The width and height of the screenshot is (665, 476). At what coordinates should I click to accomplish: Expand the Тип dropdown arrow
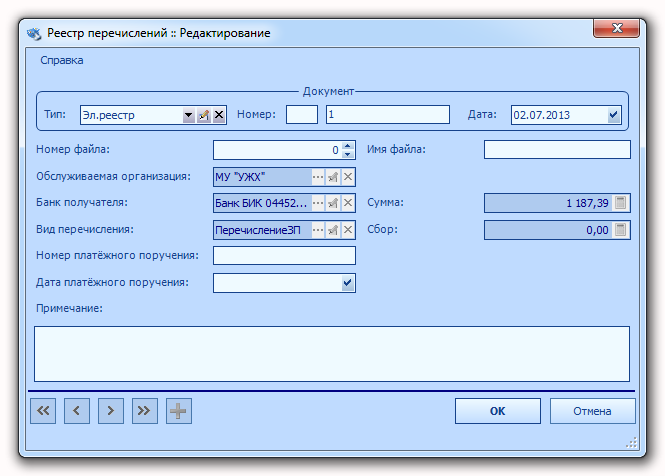click(x=188, y=115)
